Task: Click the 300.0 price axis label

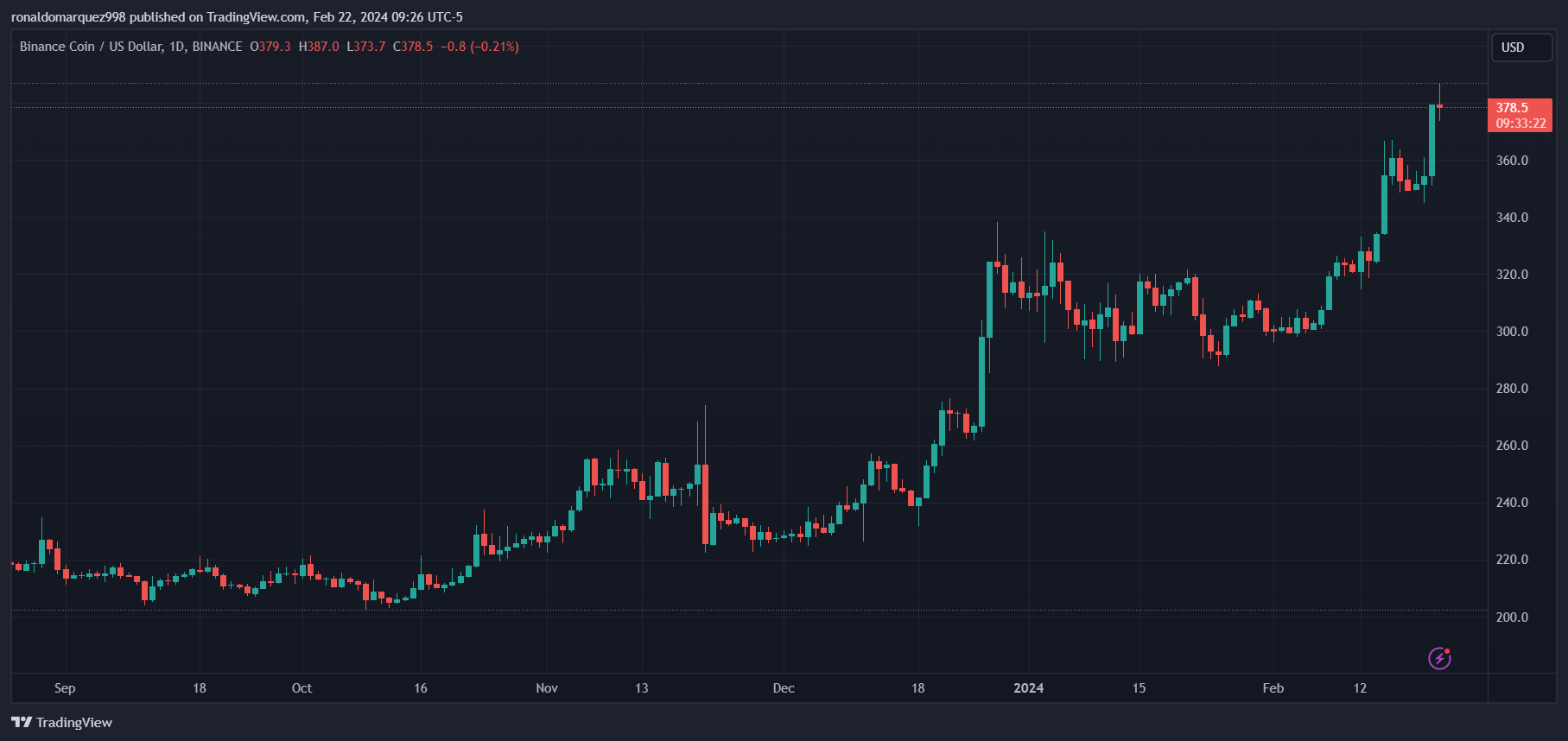Action: pos(1512,332)
